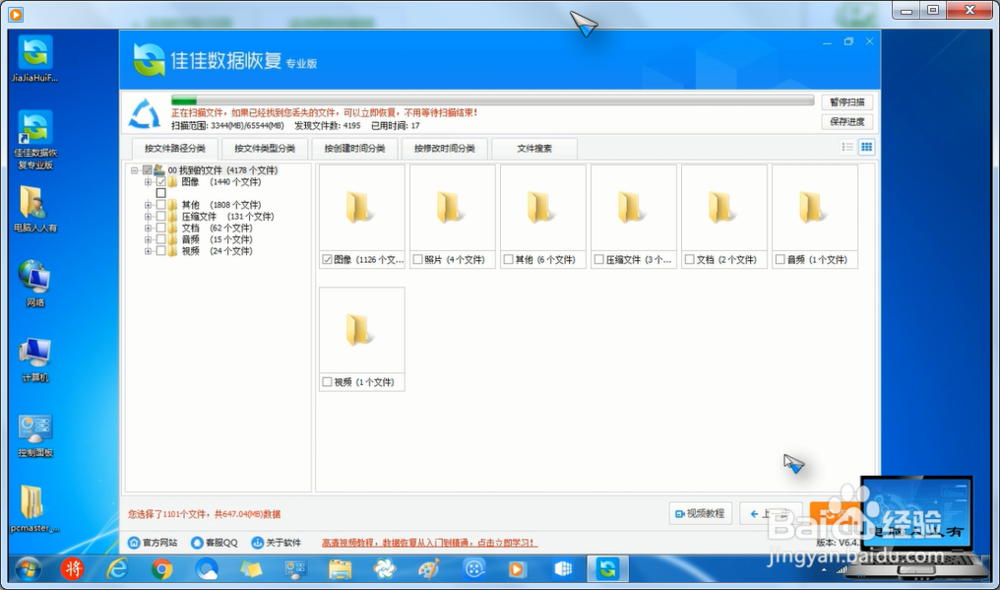Check the 照片 (4个文件) checkbox

418,260
